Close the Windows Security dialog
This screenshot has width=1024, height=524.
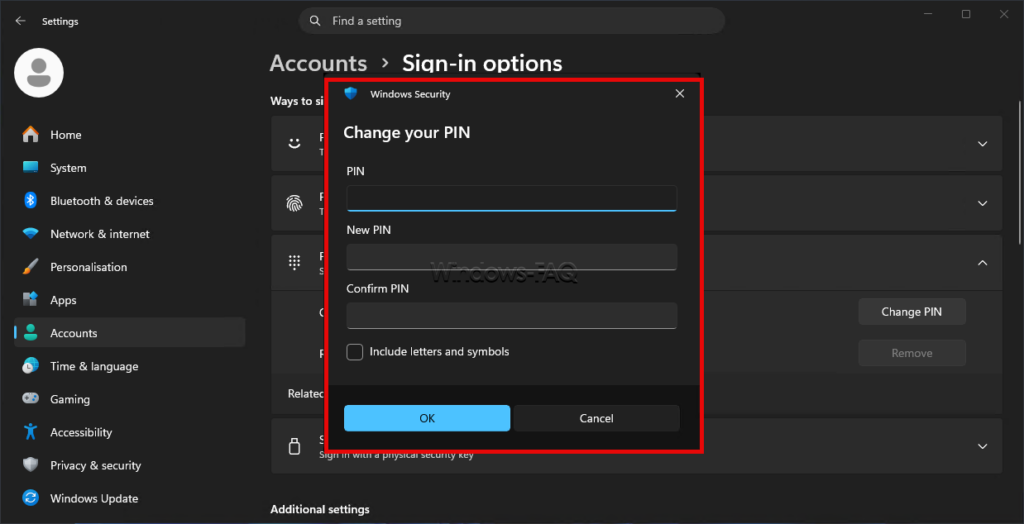tap(680, 93)
